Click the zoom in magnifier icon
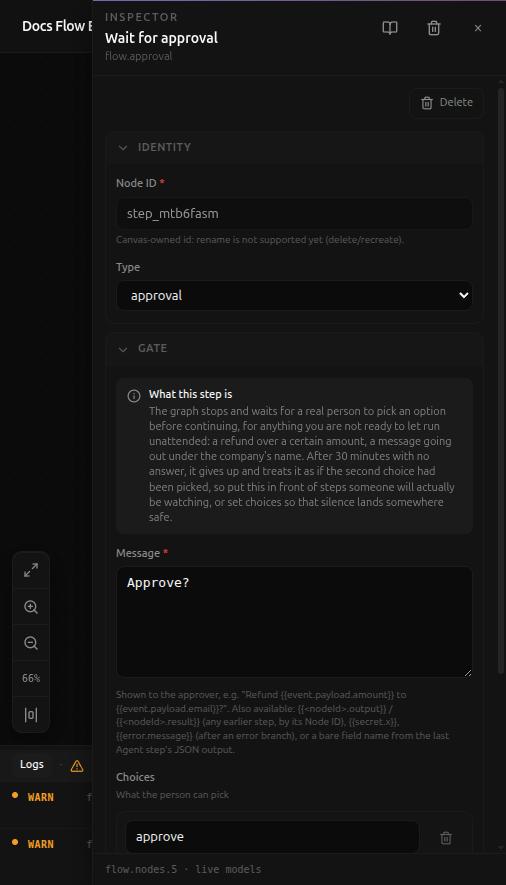The height and width of the screenshot is (885, 506). tap(31, 607)
